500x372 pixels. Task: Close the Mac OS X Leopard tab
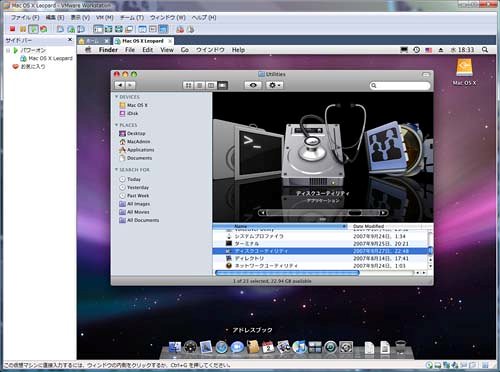coord(170,41)
